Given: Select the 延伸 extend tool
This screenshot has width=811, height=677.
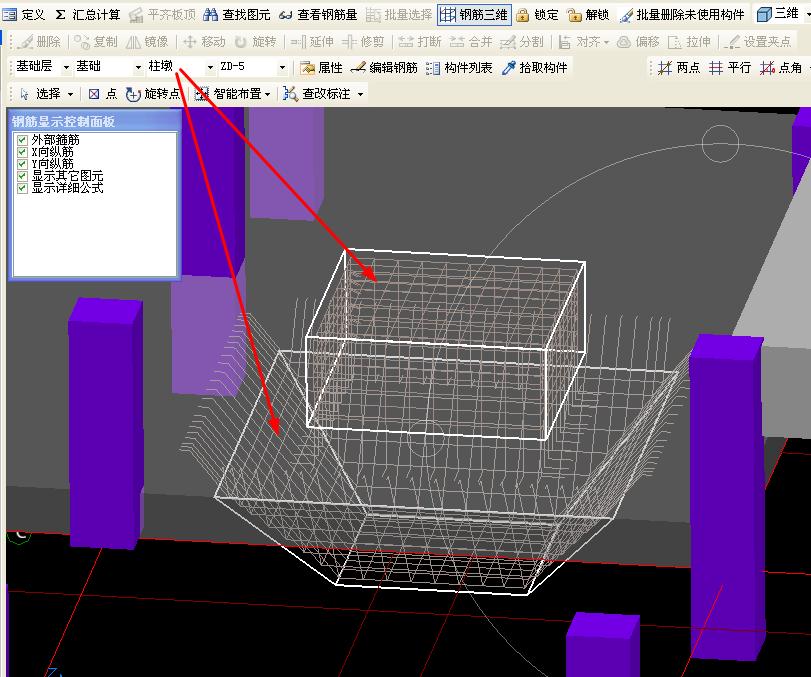Looking at the screenshot, I should pos(312,41).
